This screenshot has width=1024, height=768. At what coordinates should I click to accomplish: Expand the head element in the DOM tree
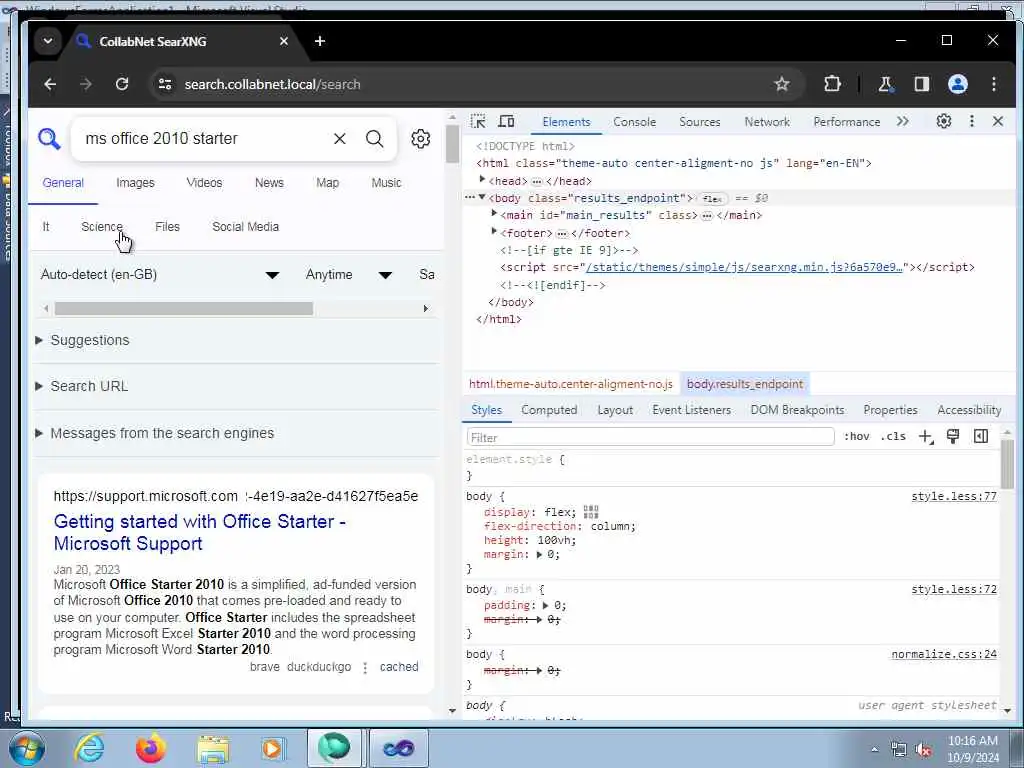click(482, 180)
